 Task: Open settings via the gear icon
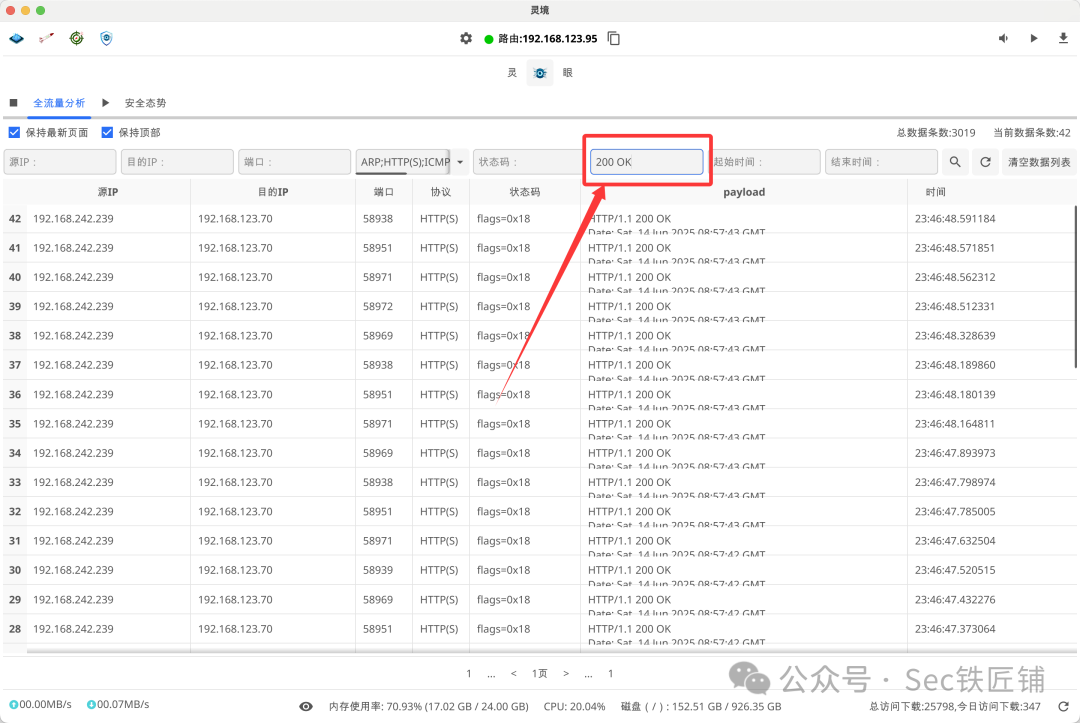pyautogui.click(x=466, y=38)
